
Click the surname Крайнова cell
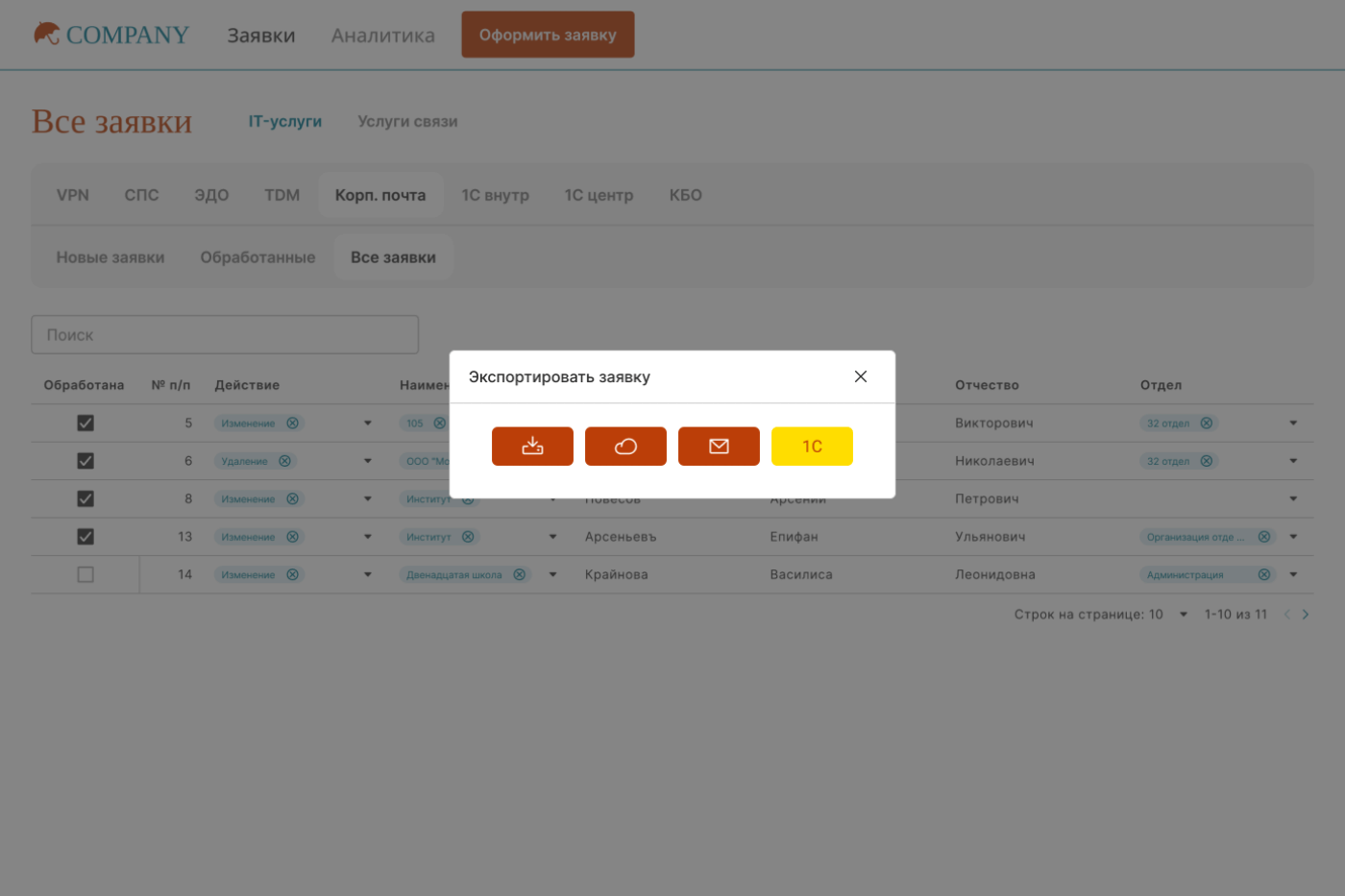(x=617, y=574)
